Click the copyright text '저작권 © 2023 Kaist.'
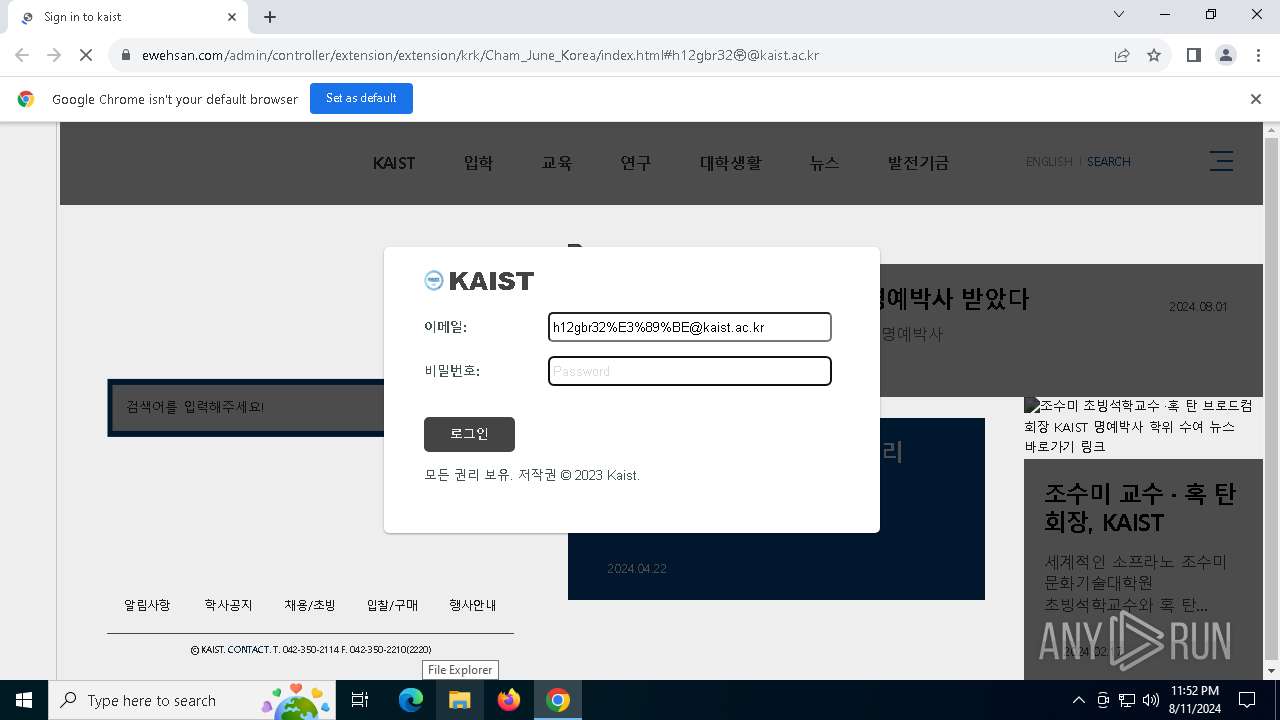The height and width of the screenshot is (720, 1280). click(x=579, y=475)
